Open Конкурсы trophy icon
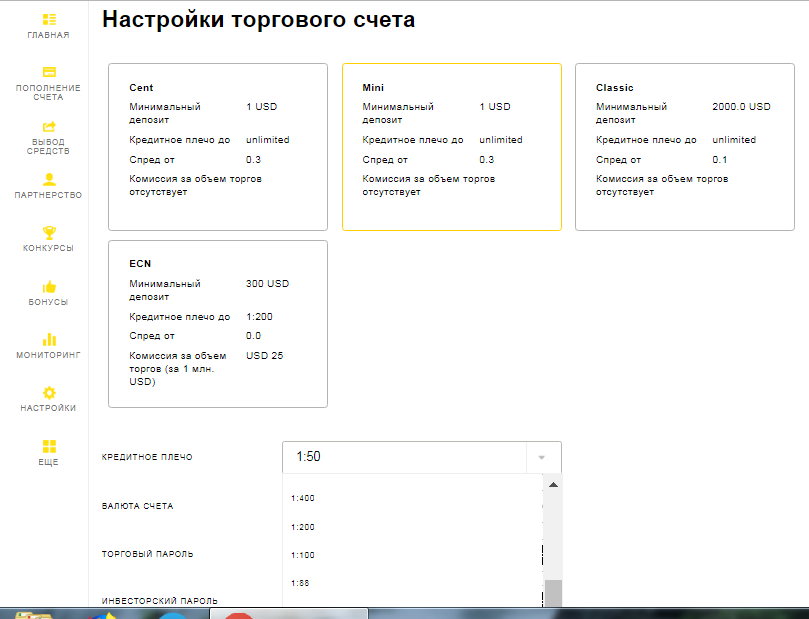This screenshot has width=809, height=619. [49, 233]
